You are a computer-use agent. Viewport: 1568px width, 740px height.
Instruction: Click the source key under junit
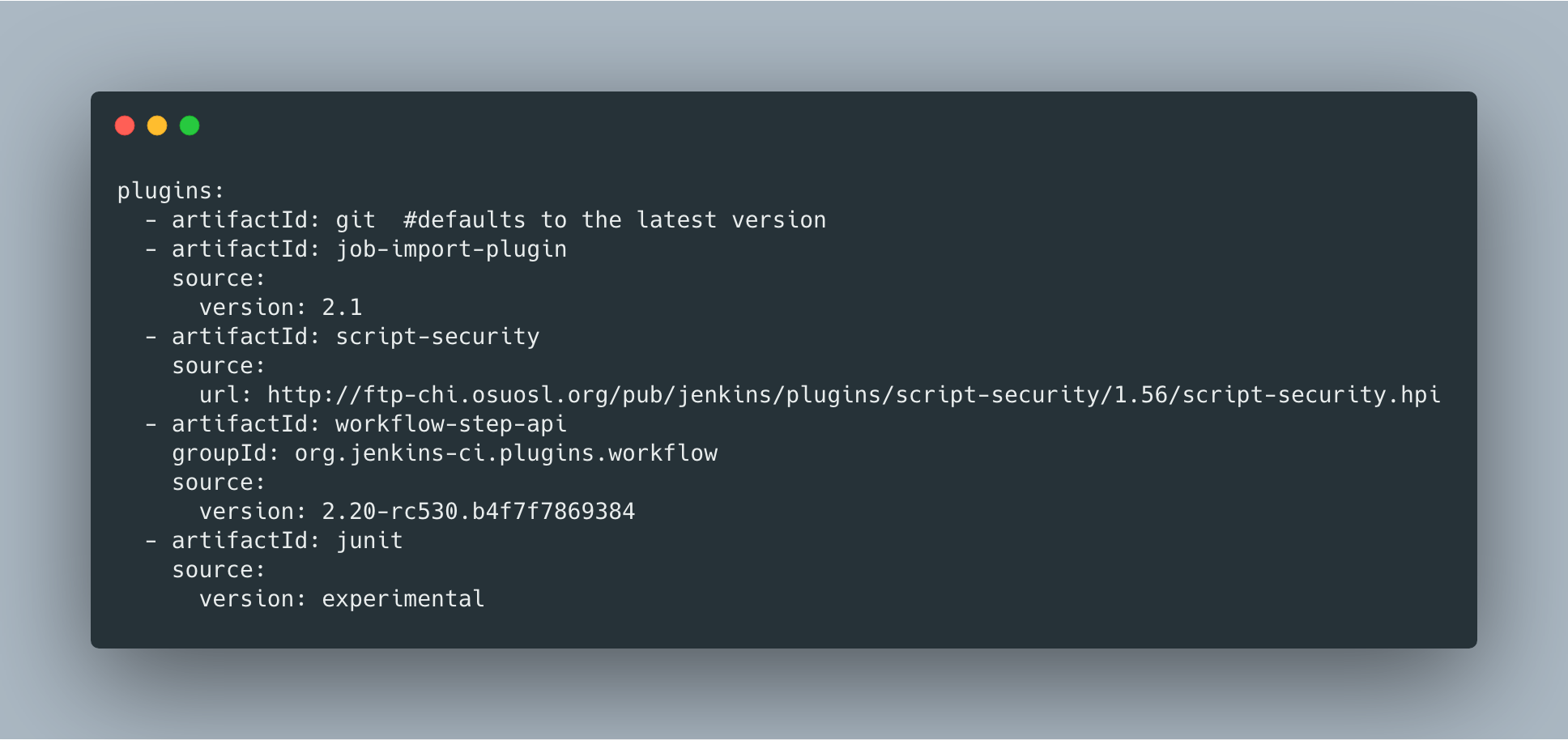(218, 570)
